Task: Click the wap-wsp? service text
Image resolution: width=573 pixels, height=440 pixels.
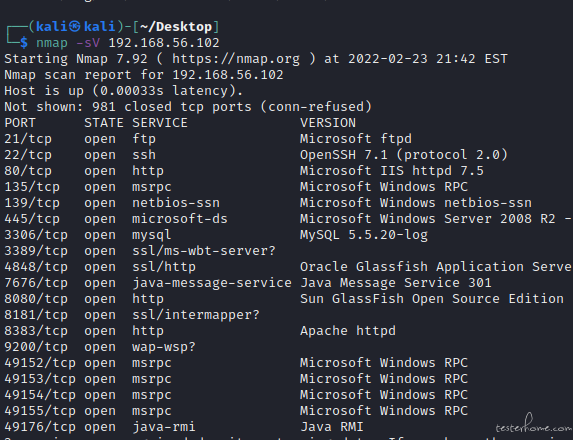Action: click(x=164, y=347)
